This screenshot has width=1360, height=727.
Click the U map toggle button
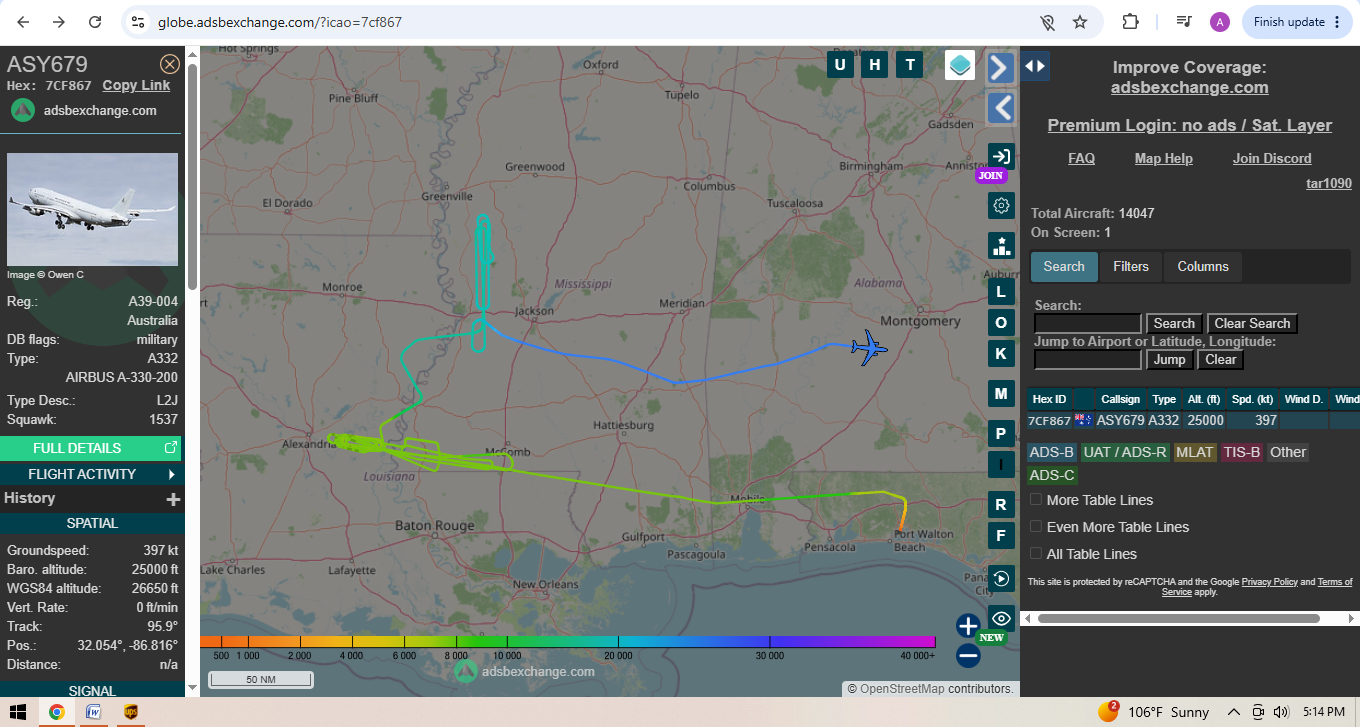click(840, 65)
